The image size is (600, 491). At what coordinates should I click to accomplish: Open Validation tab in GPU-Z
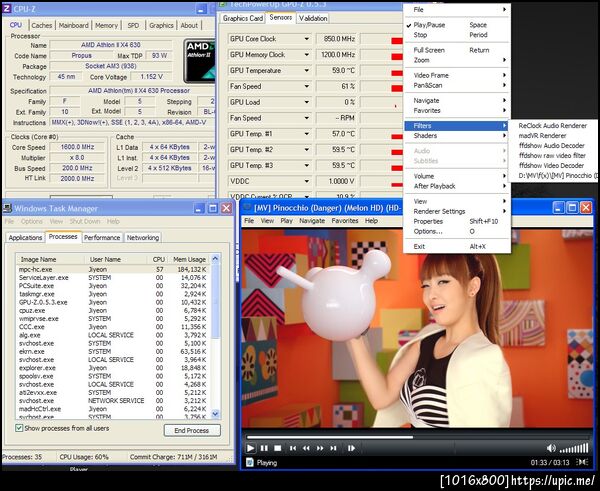pyautogui.click(x=313, y=18)
